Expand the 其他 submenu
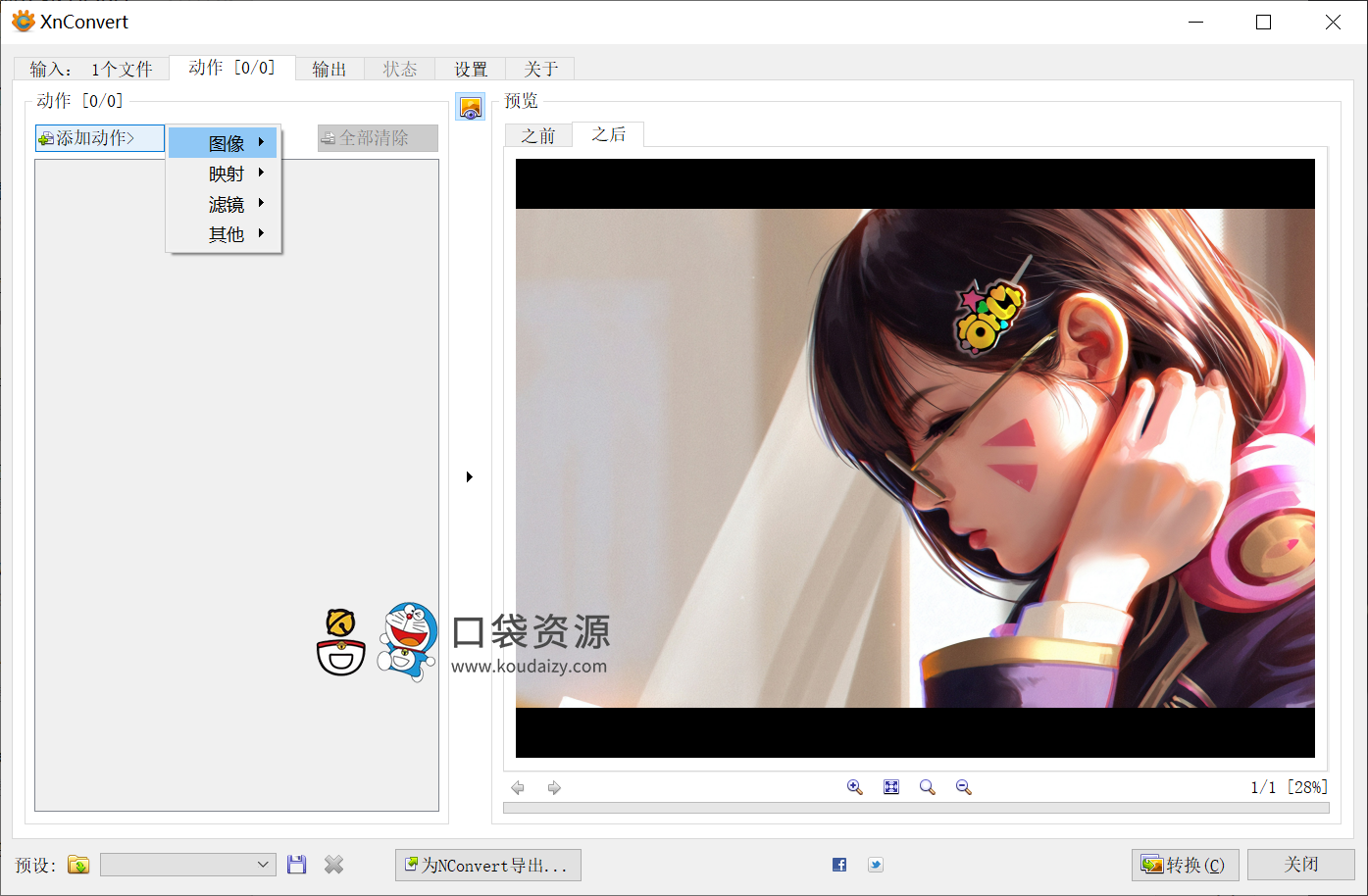This screenshot has height=896, width=1368. [x=224, y=234]
